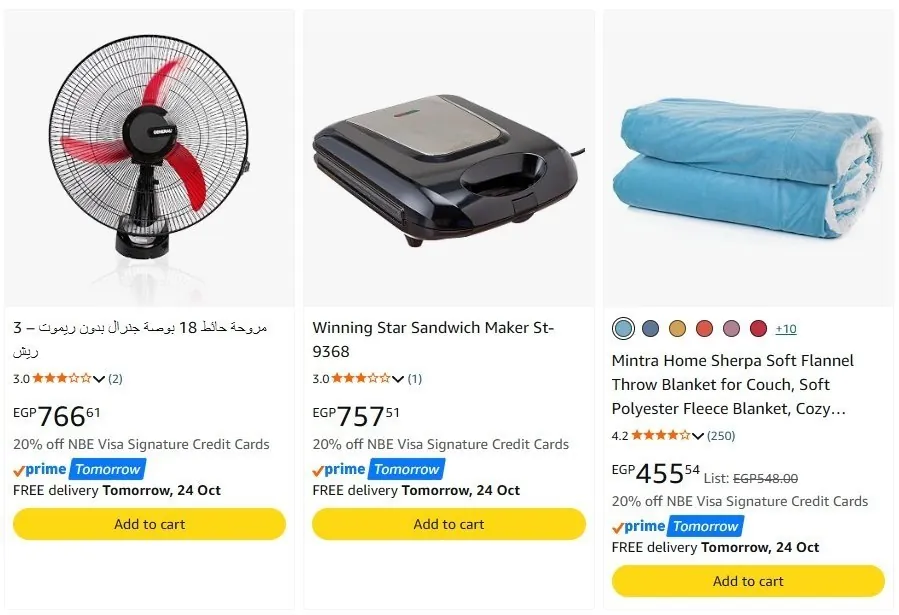
Task: Pick the mauve pink blanket color swatch
Action: (x=731, y=328)
